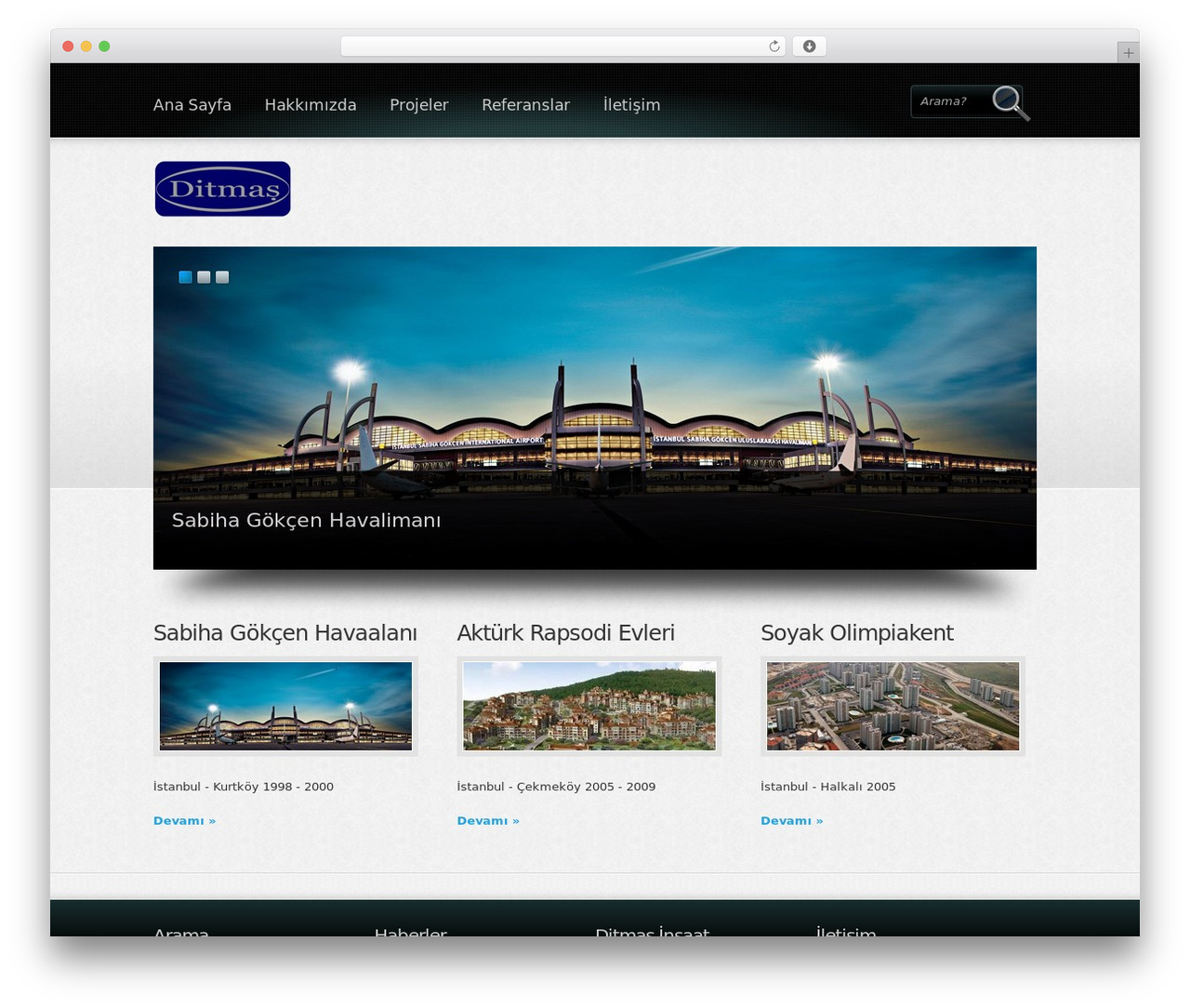Click Devamı under Aktürk Rapsodi Evleri
This screenshot has height=1008, width=1190.
pos(488,821)
